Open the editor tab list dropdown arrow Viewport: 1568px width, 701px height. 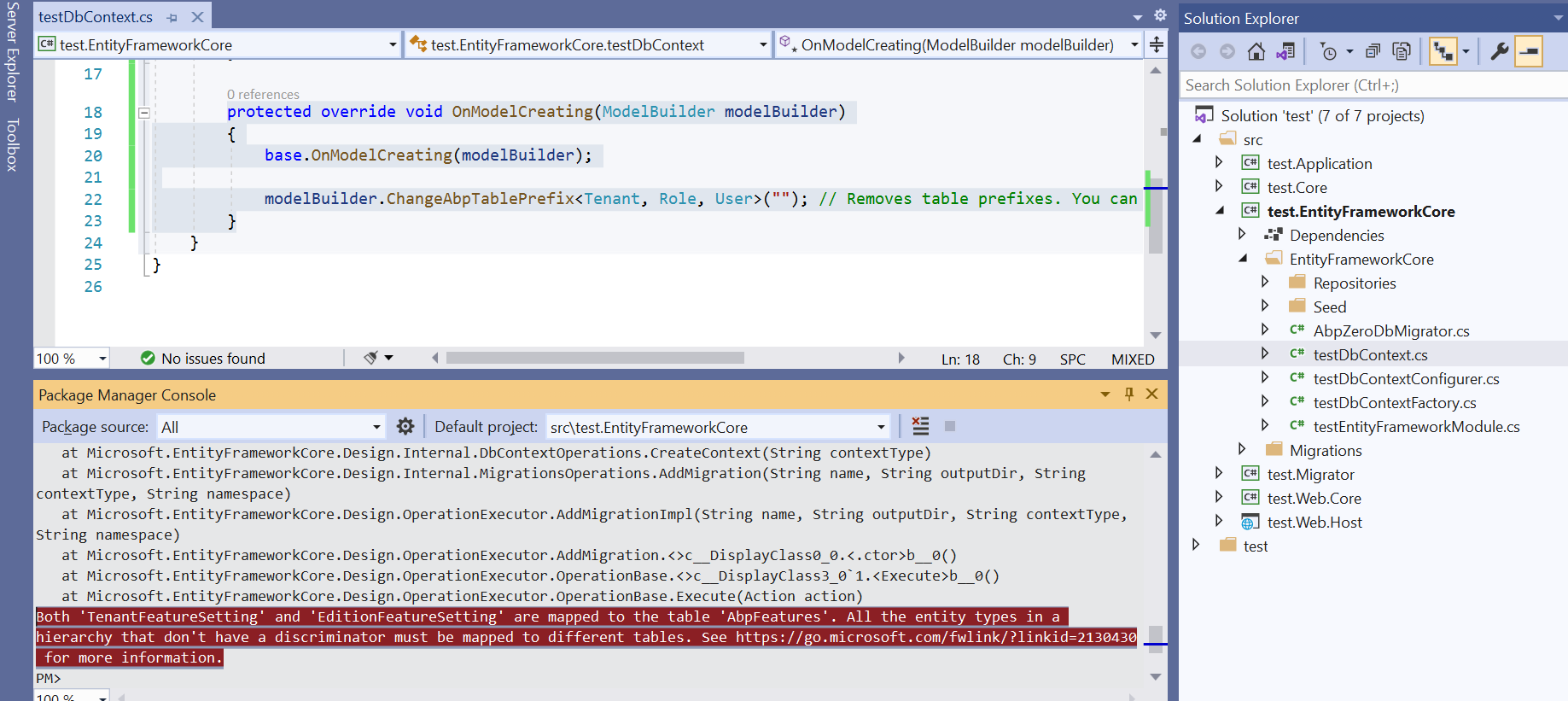(x=1138, y=17)
